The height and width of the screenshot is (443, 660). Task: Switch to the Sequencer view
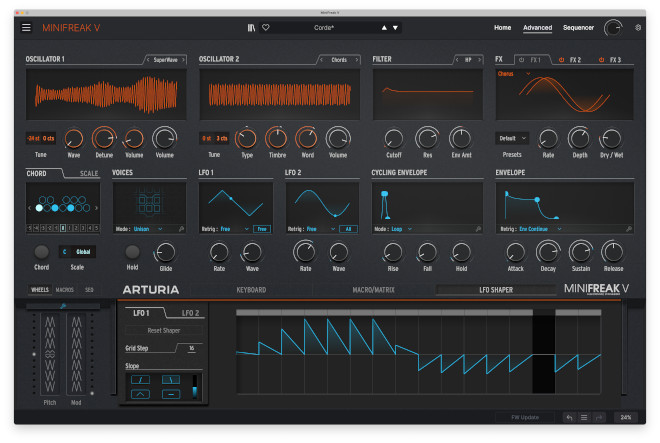tap(578, 27)
